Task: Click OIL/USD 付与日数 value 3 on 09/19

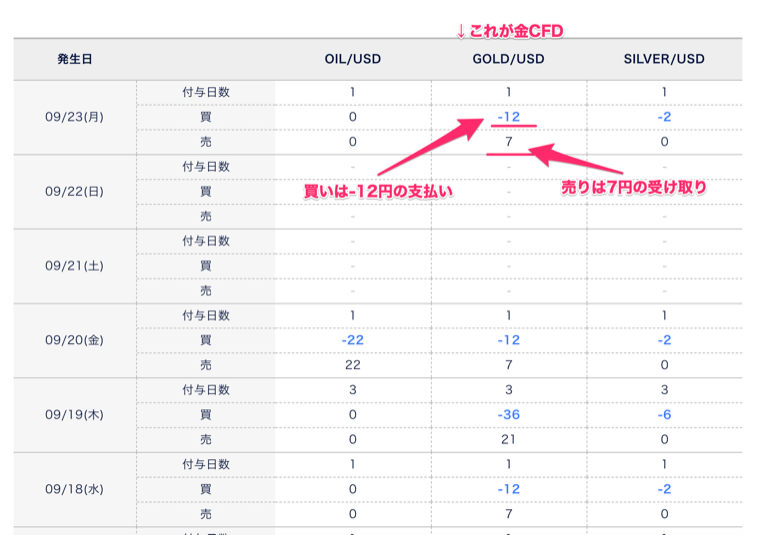Action: pos(352,390)
